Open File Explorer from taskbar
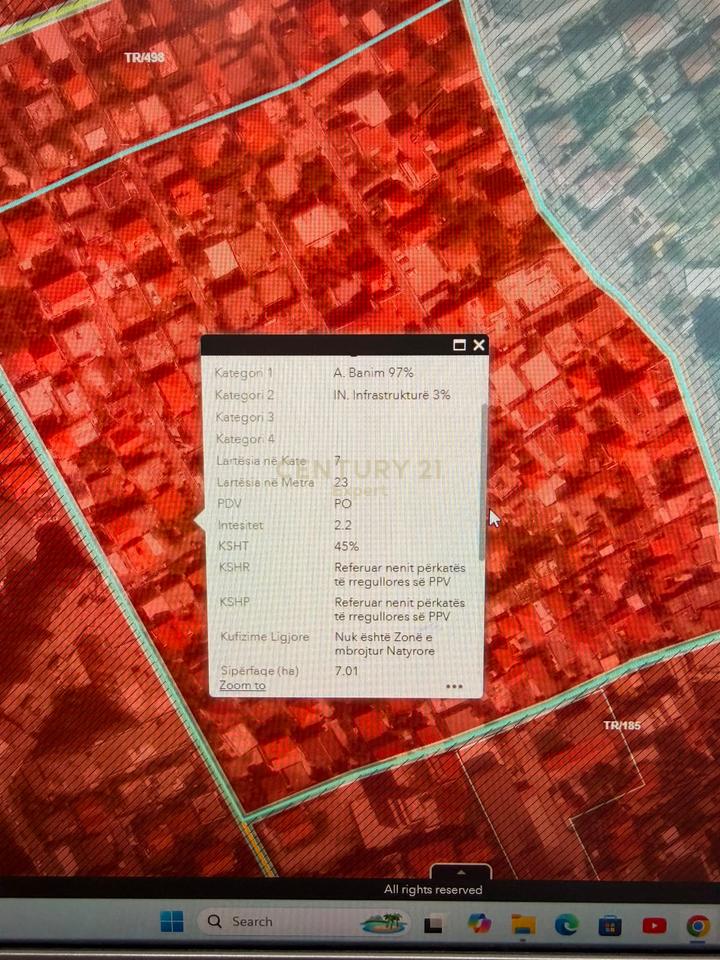 (x=523, y=924)
